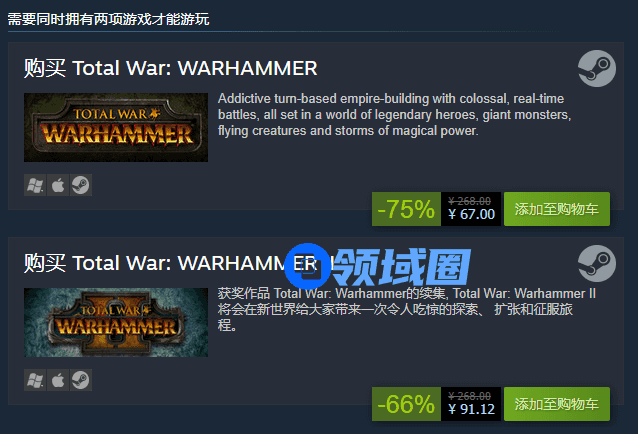Add Total War: WARHAMMER II to cart at ¥91.12
The width and height of the screenshot is (638, 434).
(557, 404)
